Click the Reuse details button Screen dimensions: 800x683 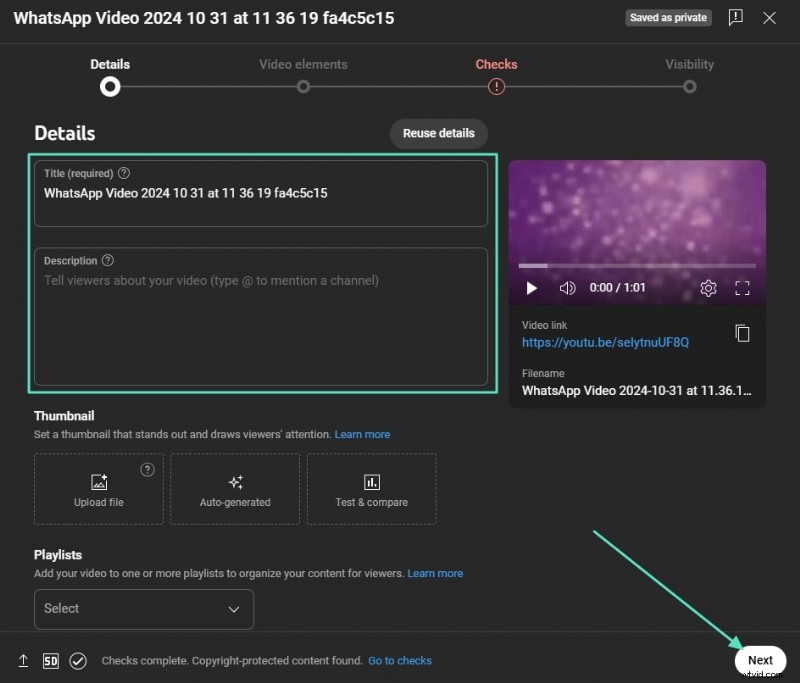coord(438,133)
